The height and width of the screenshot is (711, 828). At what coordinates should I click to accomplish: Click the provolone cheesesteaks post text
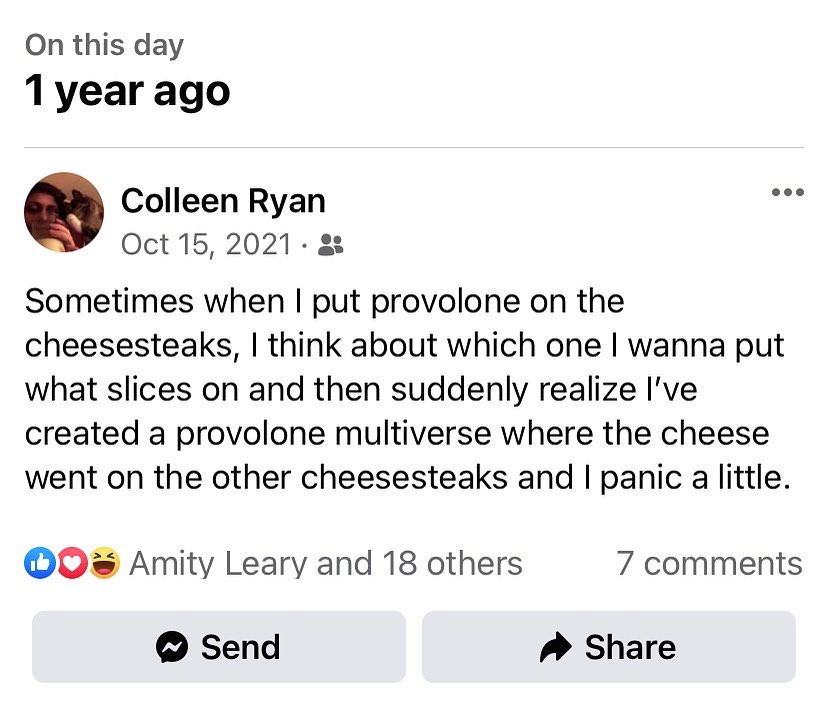tap(405, 389)
